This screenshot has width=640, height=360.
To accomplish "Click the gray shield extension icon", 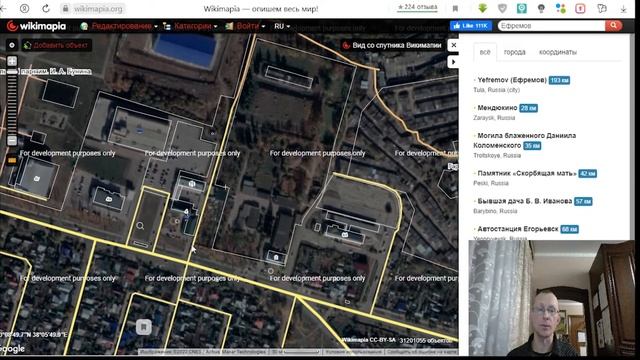I will click(502, 8).
